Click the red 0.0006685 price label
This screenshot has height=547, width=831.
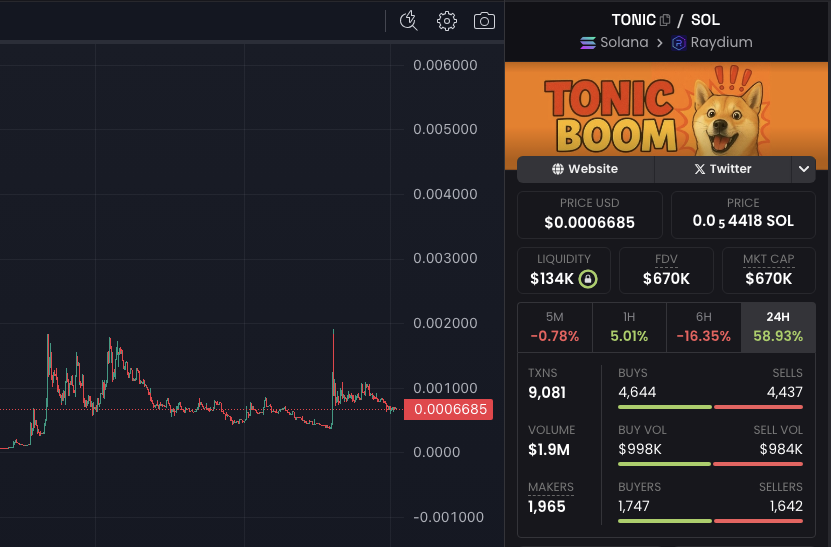click(448, 409)
